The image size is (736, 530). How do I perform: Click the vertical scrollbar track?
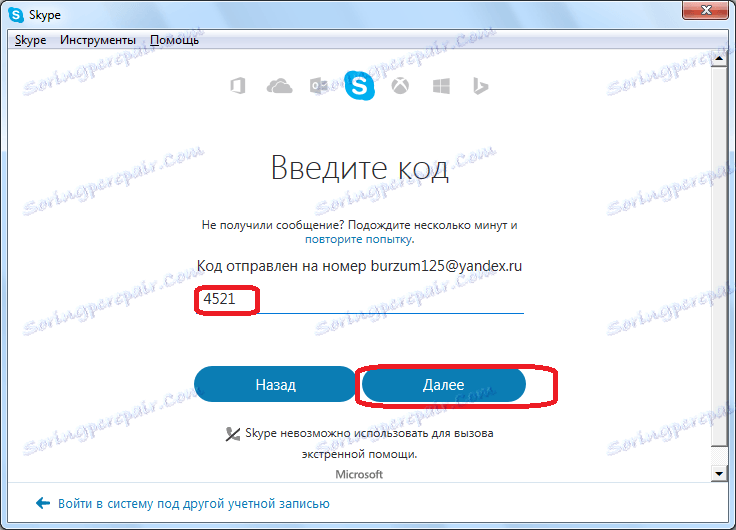[719, 266]
